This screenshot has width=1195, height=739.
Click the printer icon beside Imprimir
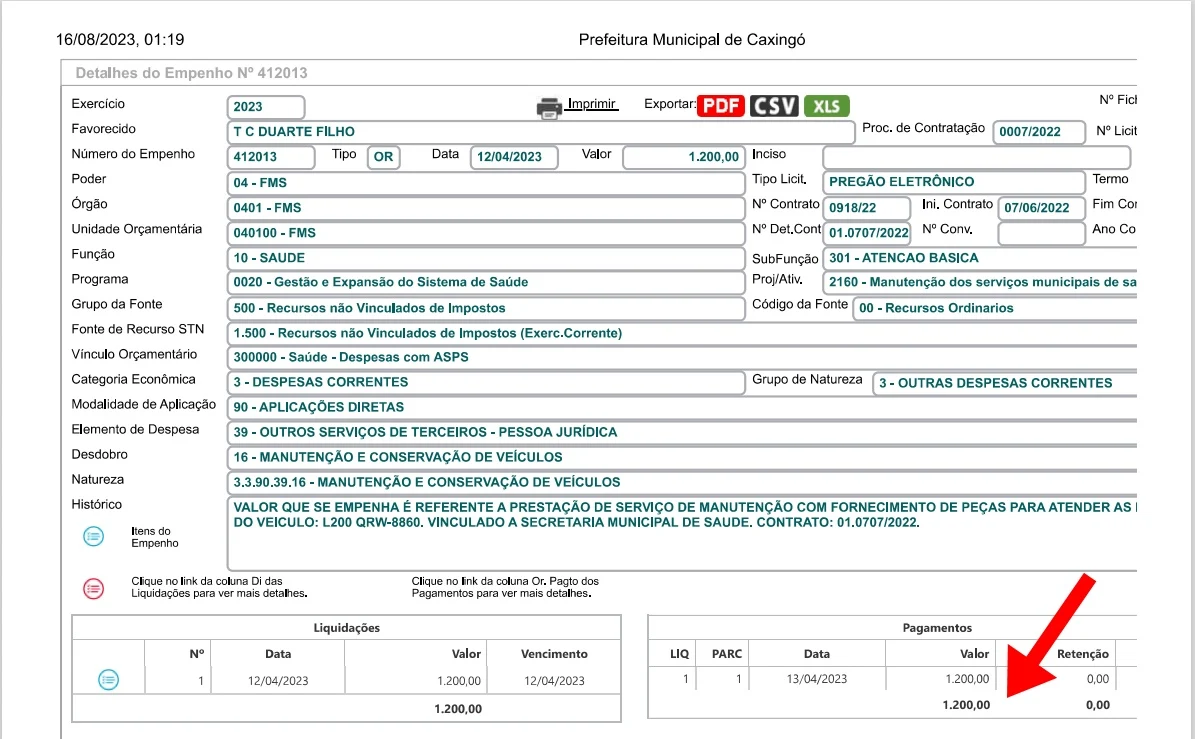click(x=549, y=108)
